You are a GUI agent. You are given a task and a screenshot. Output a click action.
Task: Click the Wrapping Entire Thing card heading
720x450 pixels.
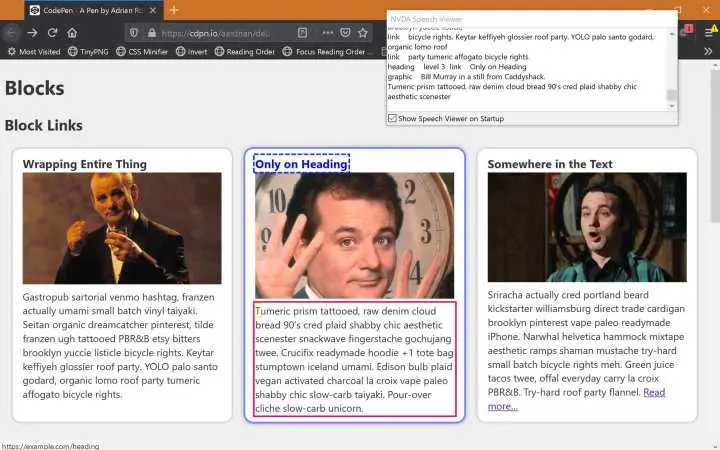84,164
